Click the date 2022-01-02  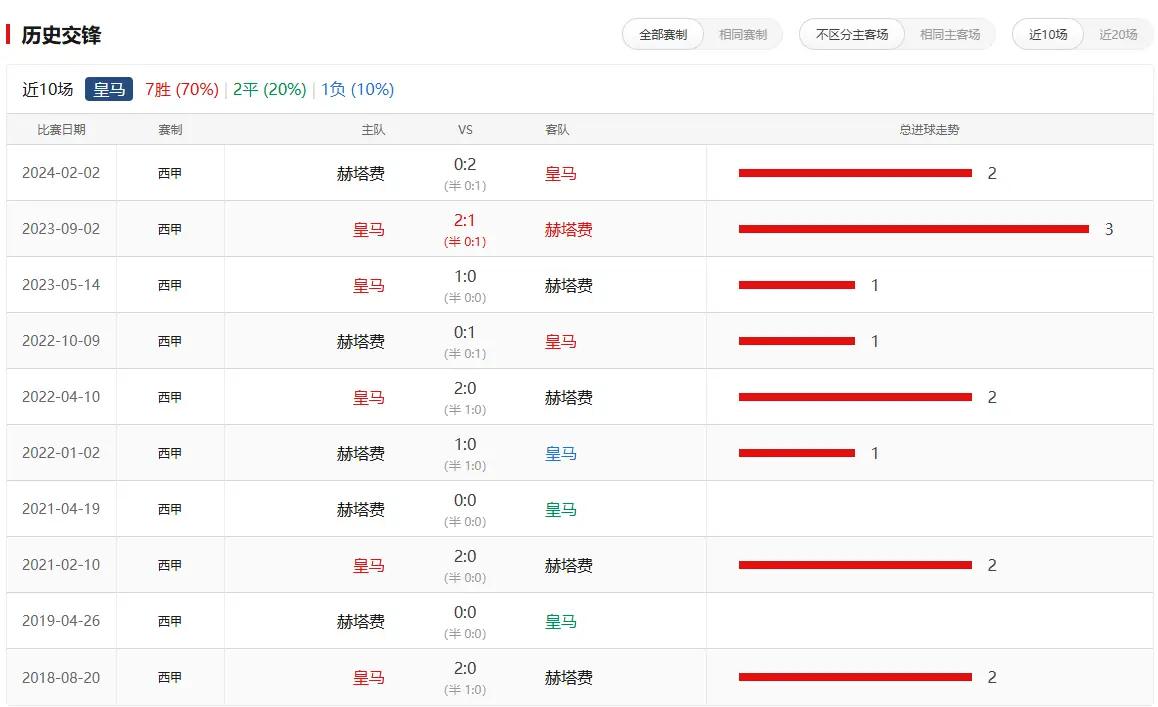[x=61, y=453]
